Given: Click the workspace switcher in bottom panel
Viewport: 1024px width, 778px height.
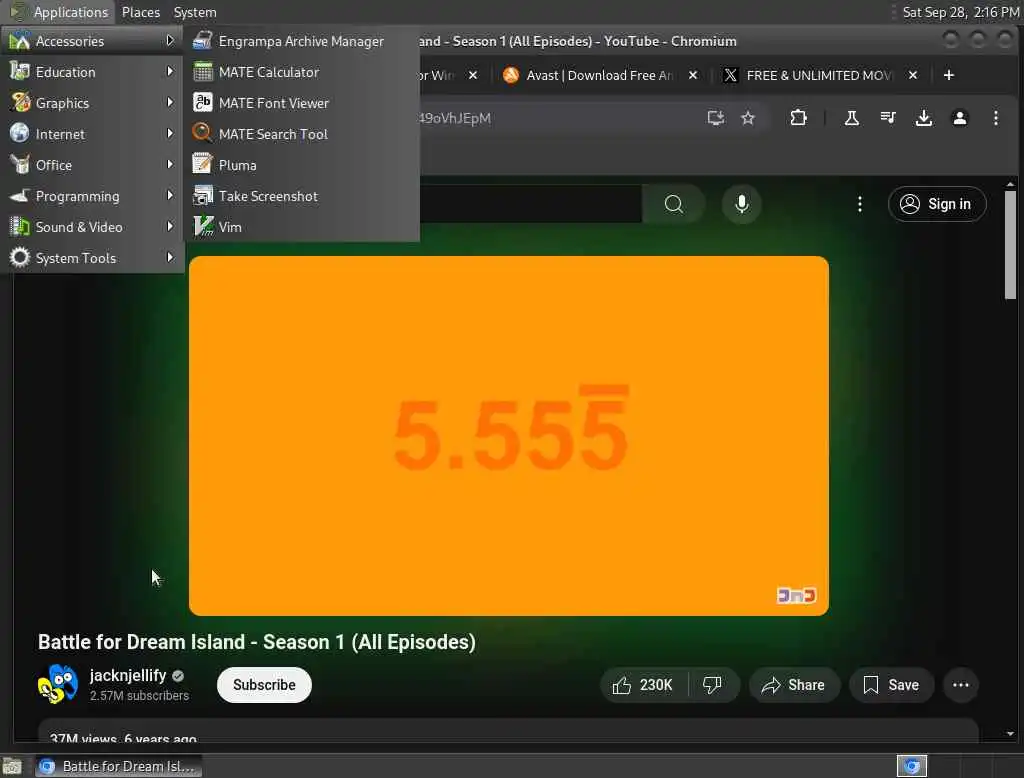Looking at the screenshot, I should pos(912,766).
